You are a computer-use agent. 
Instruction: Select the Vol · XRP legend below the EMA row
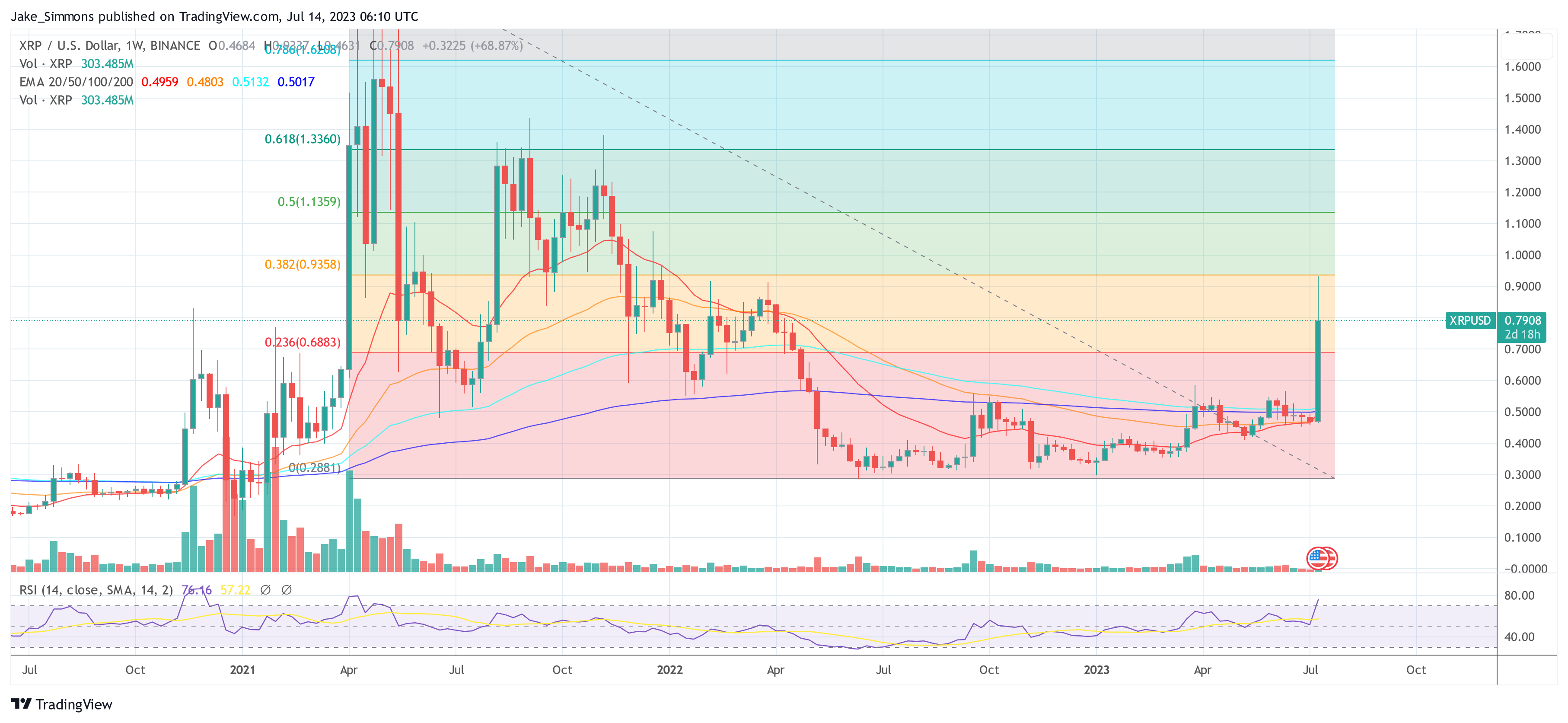point(76,100)
